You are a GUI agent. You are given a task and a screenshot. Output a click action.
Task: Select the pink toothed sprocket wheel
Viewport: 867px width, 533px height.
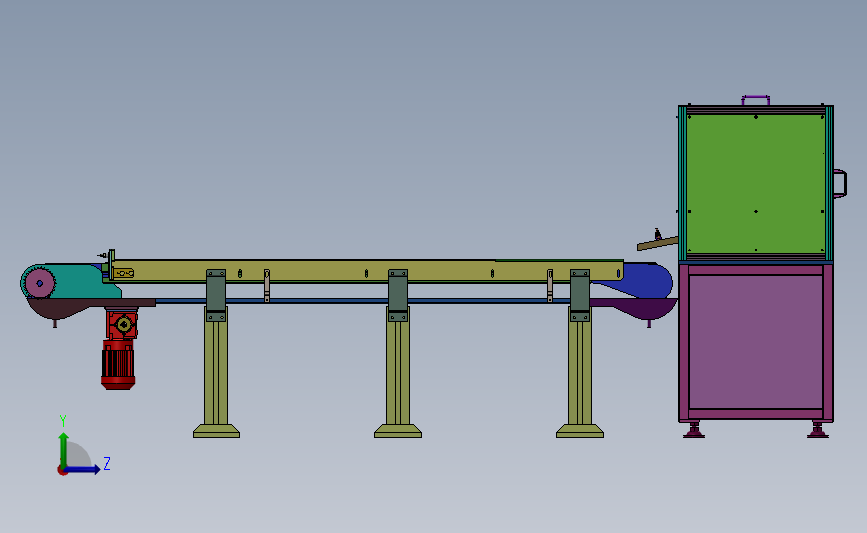(39, 284)
